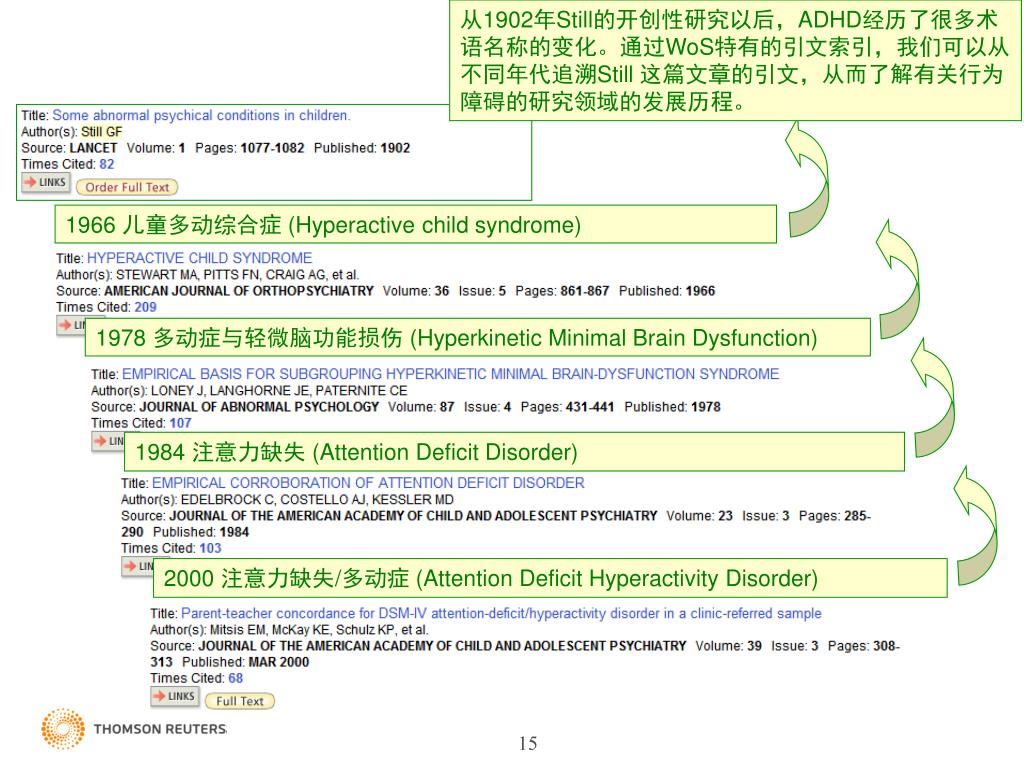The height and width of the screenshot is (768, 1024).
Task: Click the LINKS button under the Mitsis record
Action: pos(174,697)
